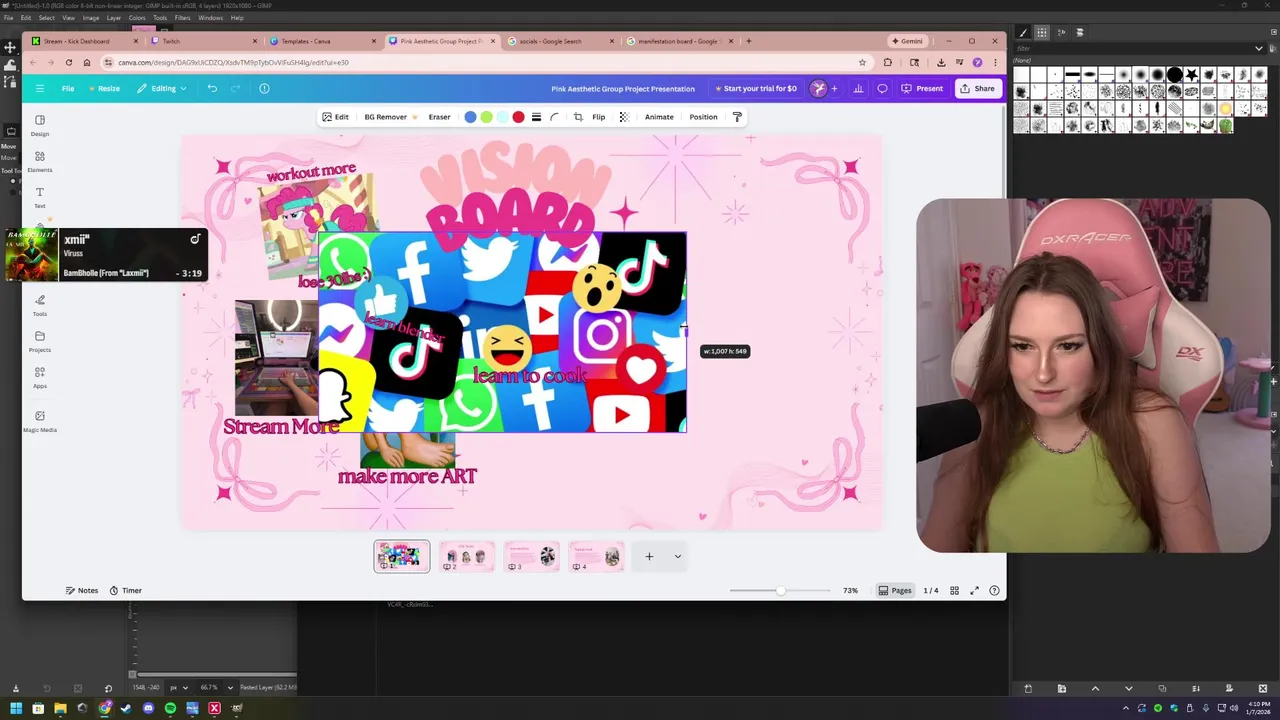Image resolution: width=1280 pixels, height=720 pixels.
Task: Open the GIMP zoom percentage dropdown
Action: tap(230, 687)
